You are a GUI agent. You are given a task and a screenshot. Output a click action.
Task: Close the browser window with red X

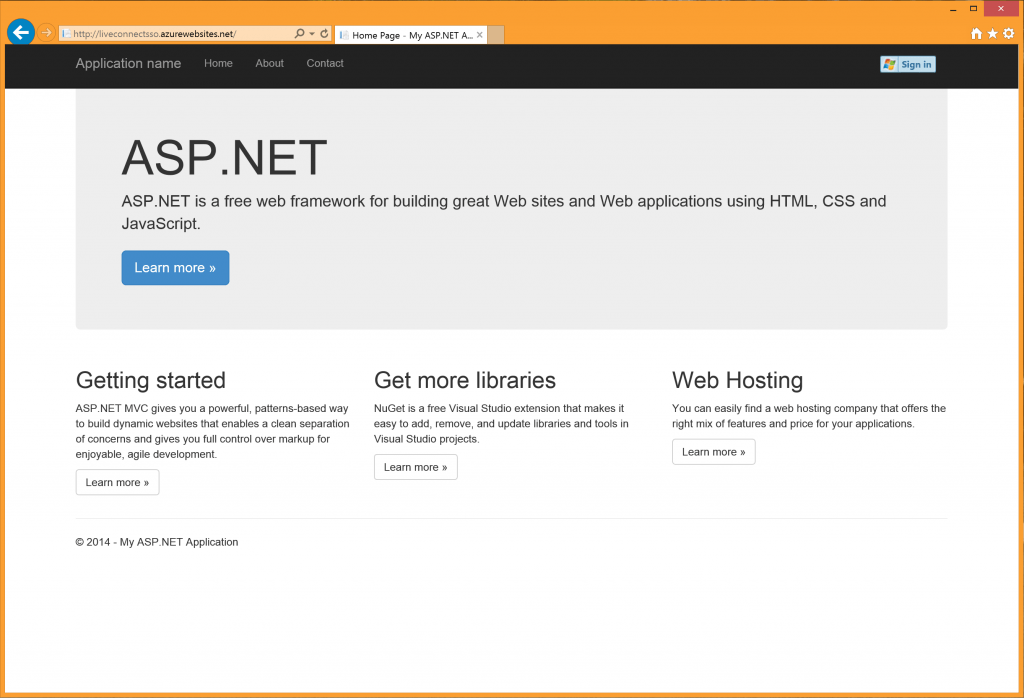coord(1001,8)
